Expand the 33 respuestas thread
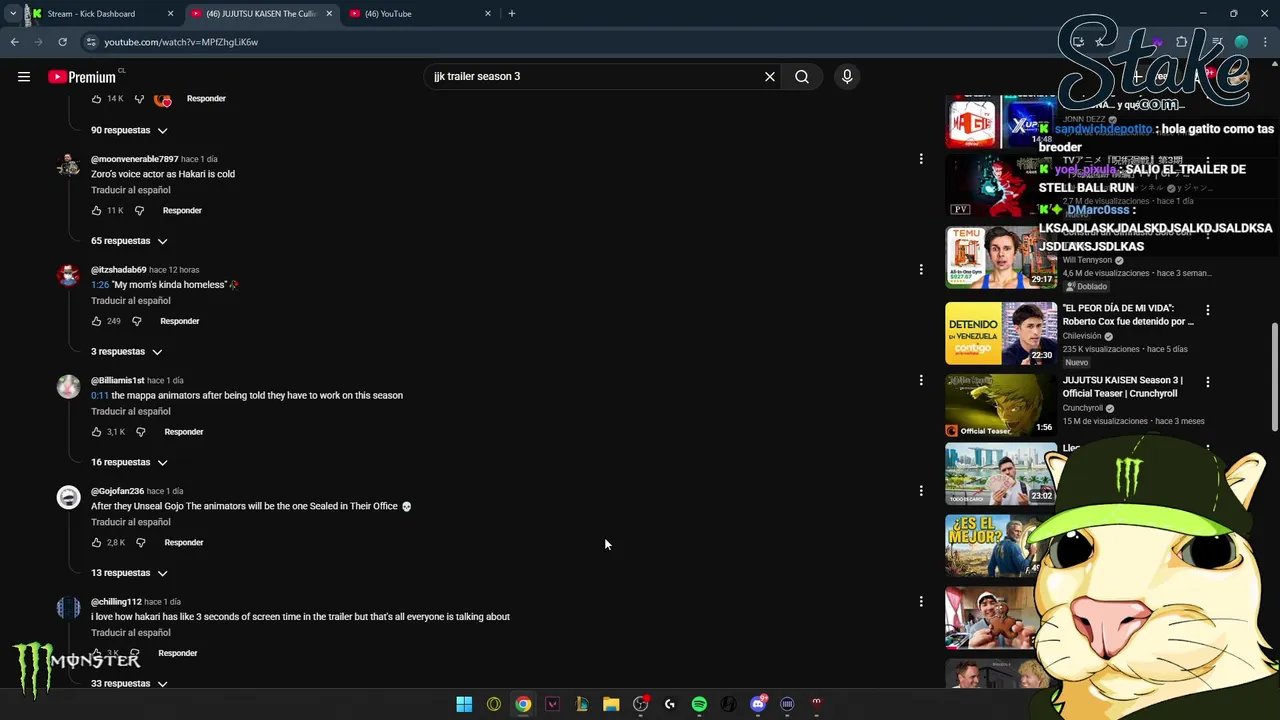This screenshot has height=720, width=1280. coord(129,684)
